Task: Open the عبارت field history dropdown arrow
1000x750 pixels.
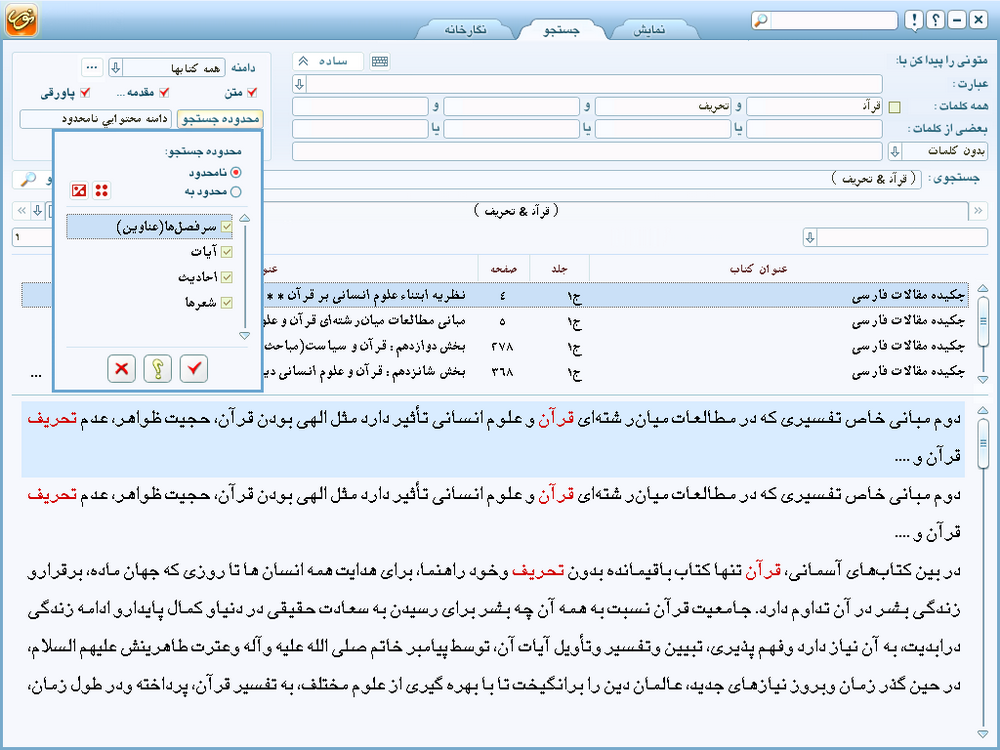Action: (300, 84)
